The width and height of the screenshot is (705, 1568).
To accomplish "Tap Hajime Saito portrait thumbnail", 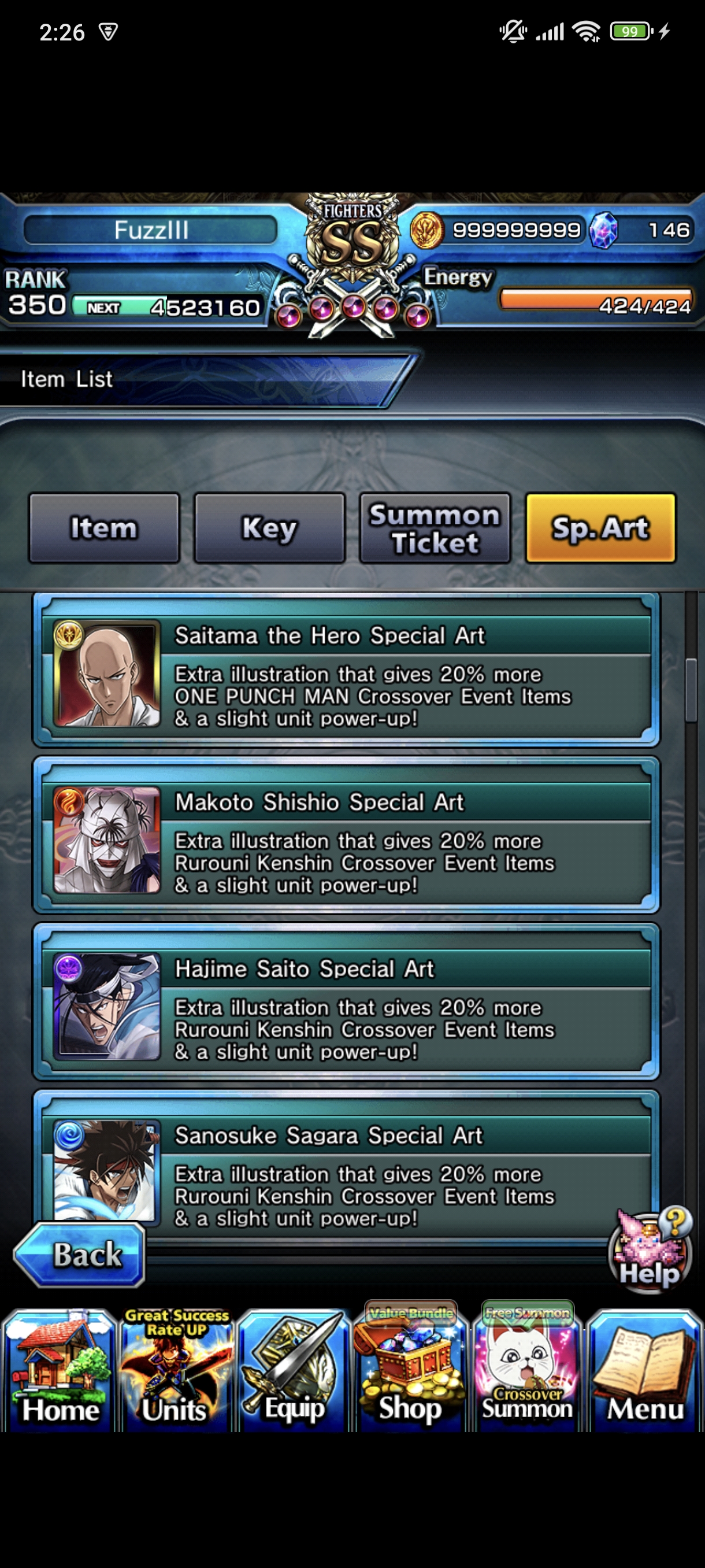I will (x=107, y=1006).
